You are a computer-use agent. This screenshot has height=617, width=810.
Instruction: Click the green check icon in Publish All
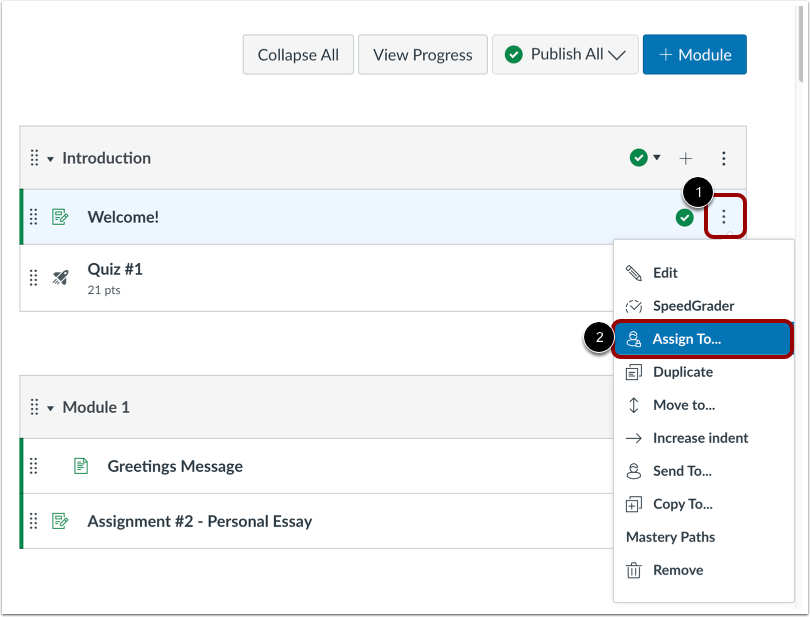[513, 54]
